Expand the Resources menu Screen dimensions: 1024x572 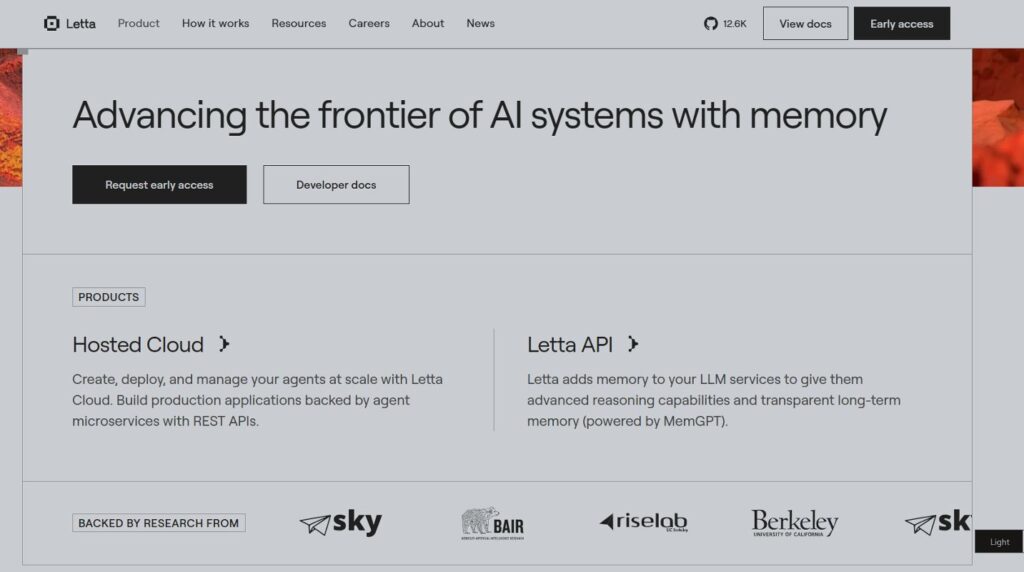(298, 24)
